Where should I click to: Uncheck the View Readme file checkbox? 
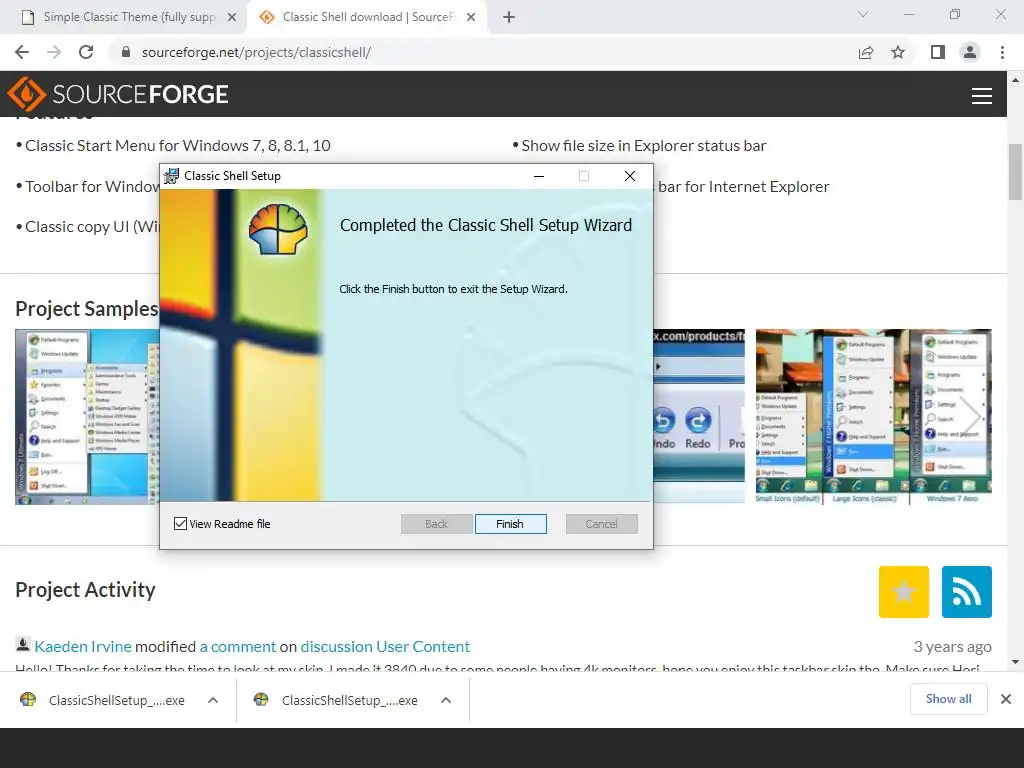click(180, 524)
